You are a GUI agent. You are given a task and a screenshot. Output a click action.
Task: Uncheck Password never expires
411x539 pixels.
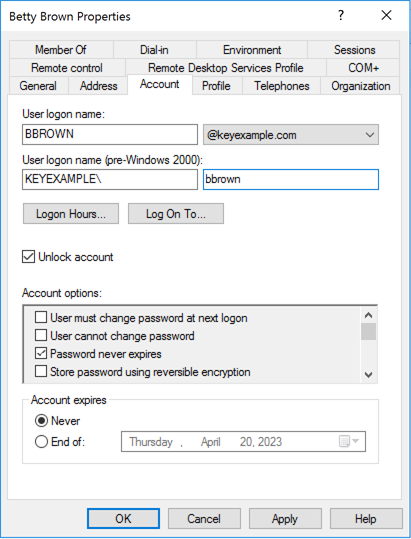click(41, 353)
